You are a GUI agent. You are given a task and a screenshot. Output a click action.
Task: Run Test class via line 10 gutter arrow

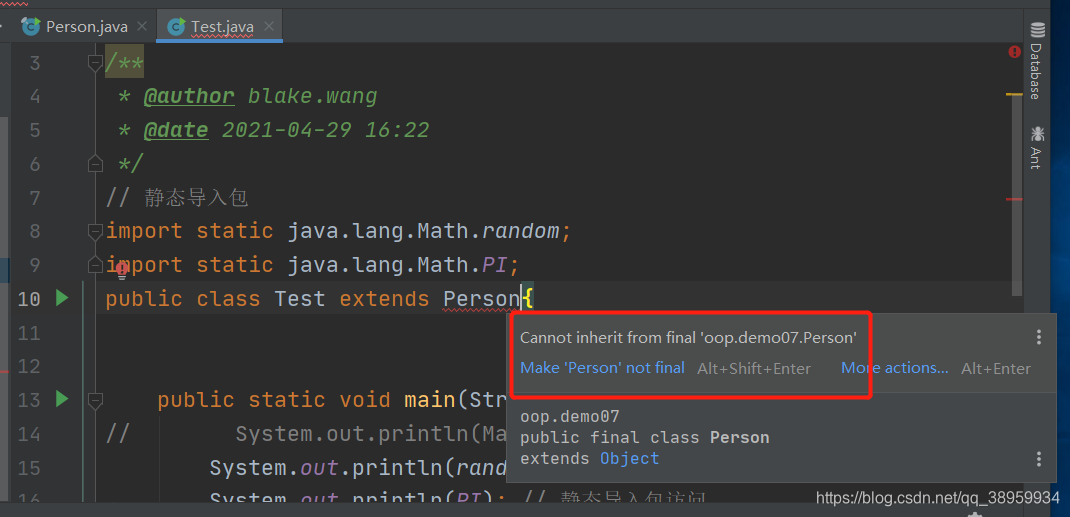click(x=62, y=298)
